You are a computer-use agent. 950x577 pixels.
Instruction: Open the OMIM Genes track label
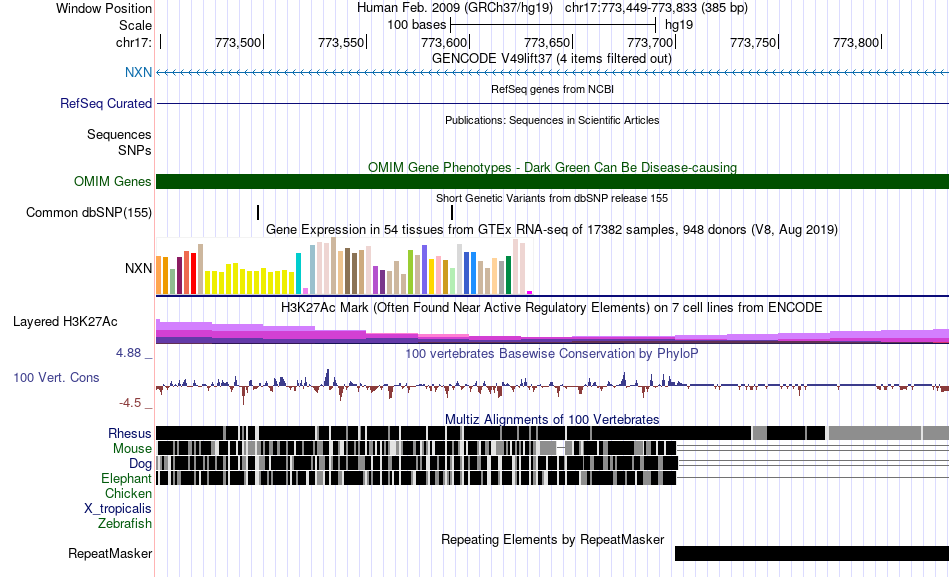113,181
